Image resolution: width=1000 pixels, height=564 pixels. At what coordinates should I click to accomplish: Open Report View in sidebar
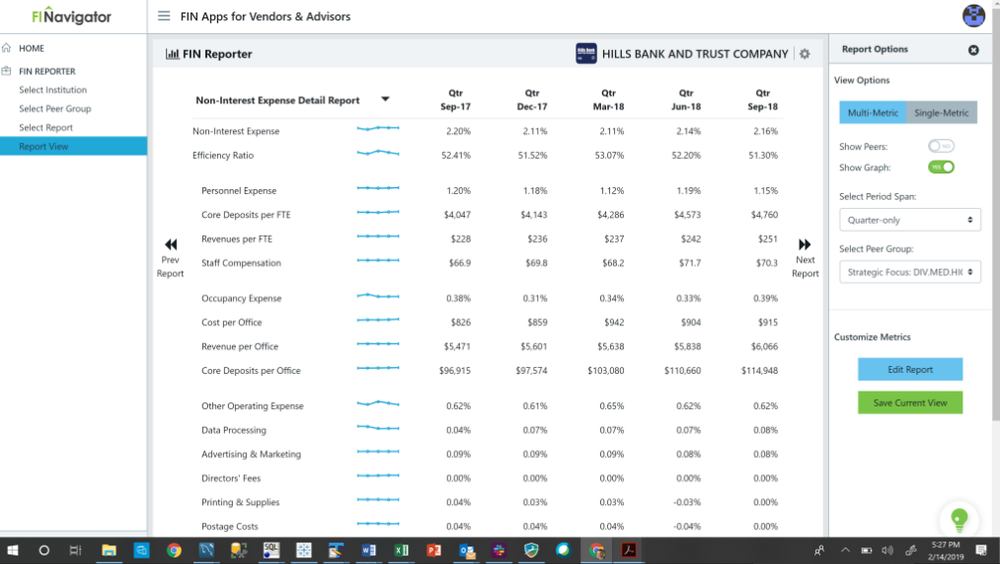(x=73, y=146)
